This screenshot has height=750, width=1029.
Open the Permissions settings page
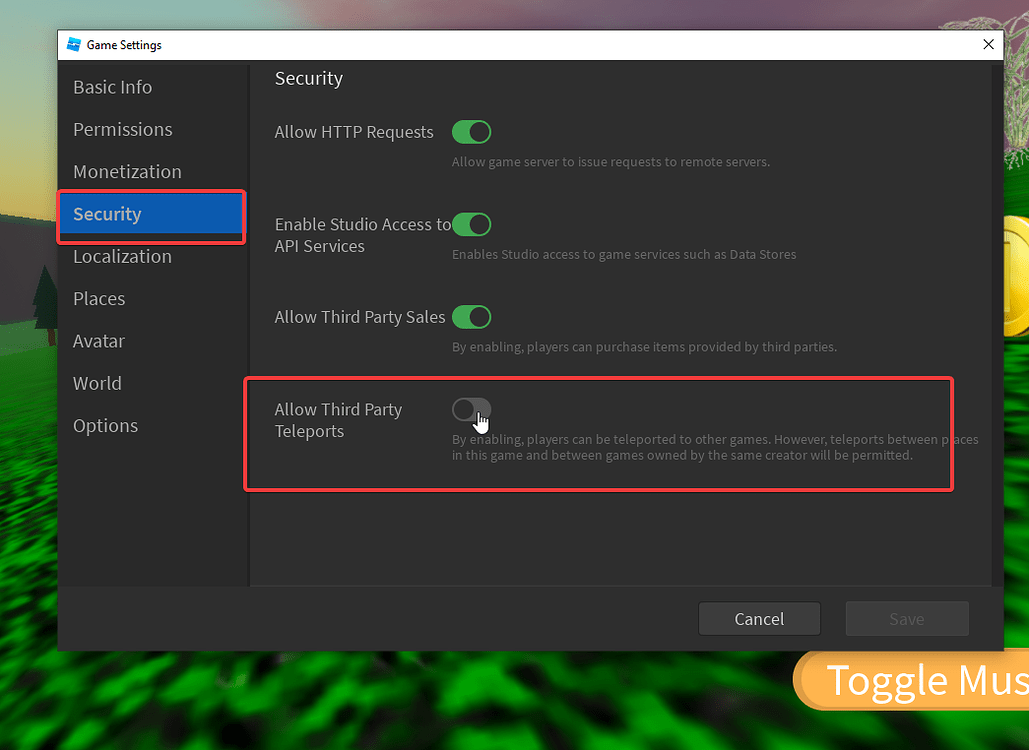[x=123, y=129]
